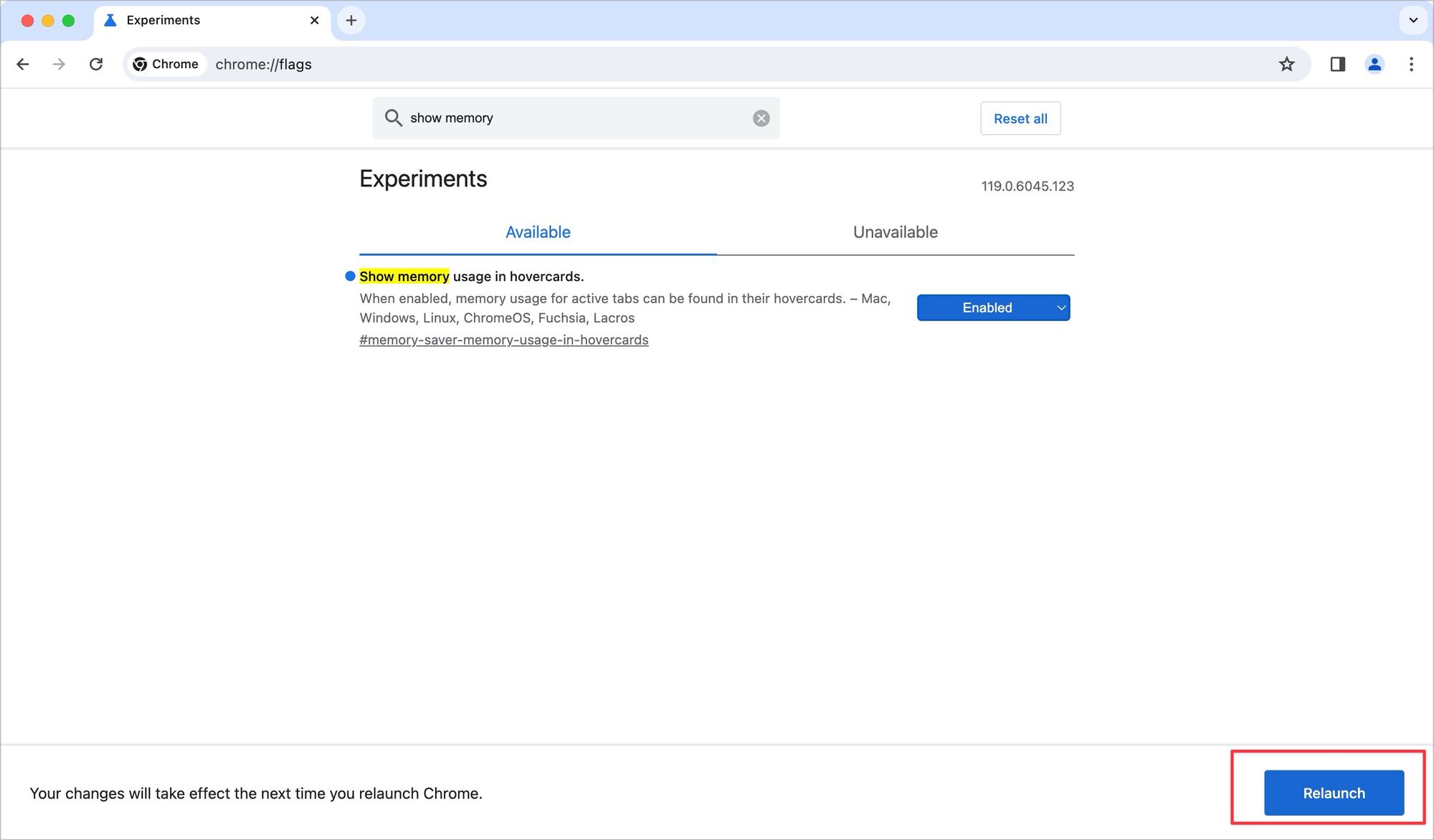
Task: Reload the page with the refresh icon
Action: point(96,65)
